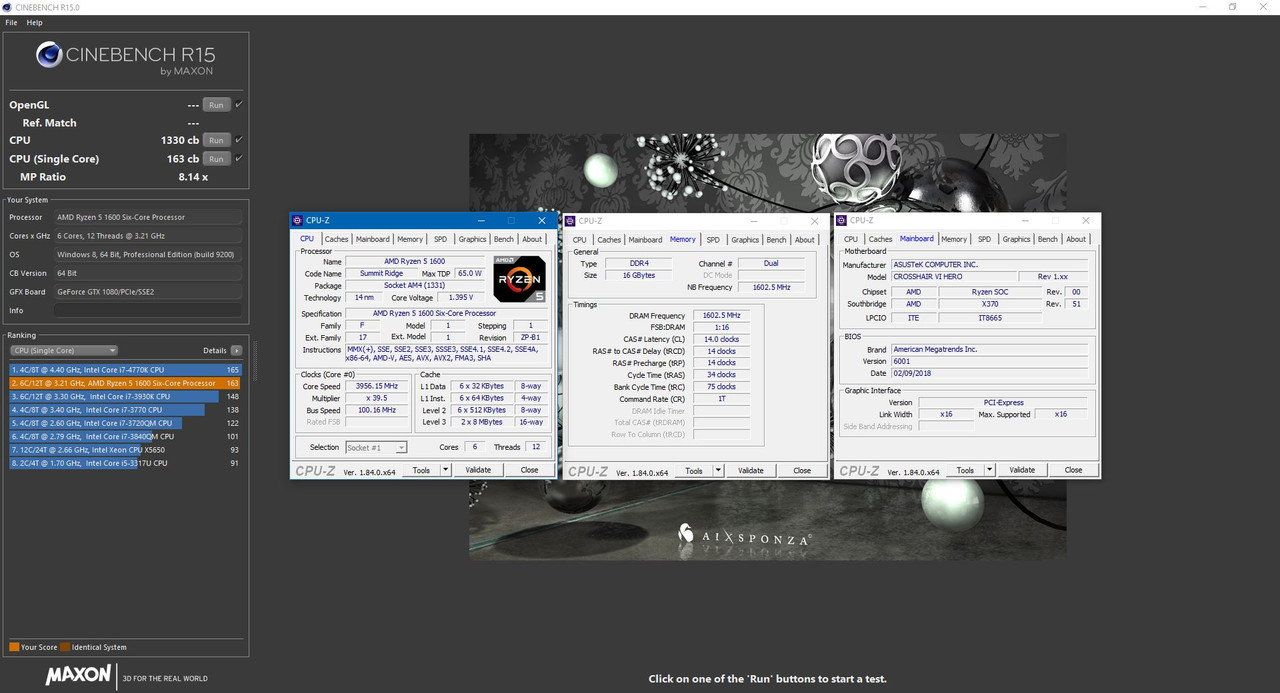
Task: Open the Memory tab in CPU-Z CPU window
Action: click(x=410, y=239)
